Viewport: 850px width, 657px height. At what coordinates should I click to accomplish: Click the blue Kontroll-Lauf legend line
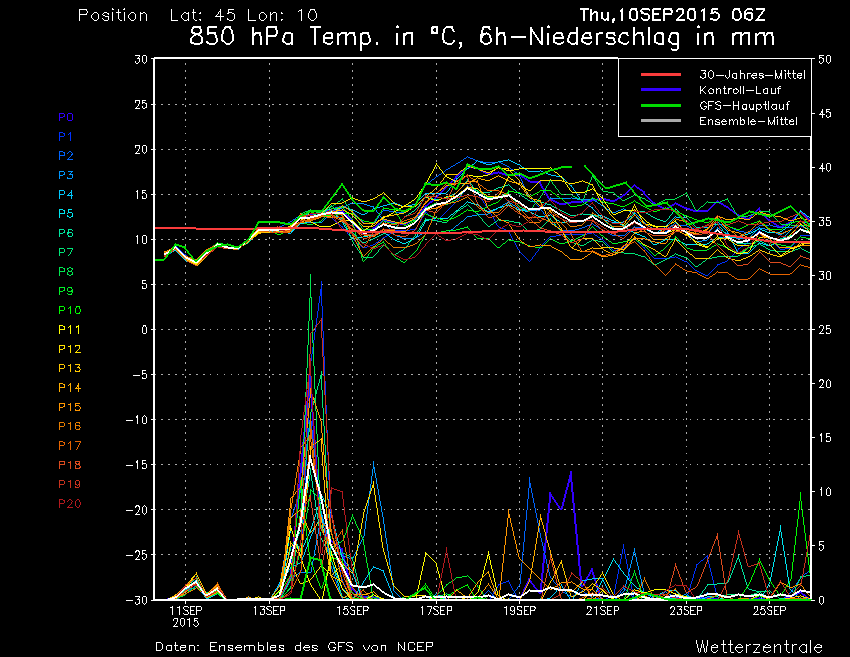point(661,90)
